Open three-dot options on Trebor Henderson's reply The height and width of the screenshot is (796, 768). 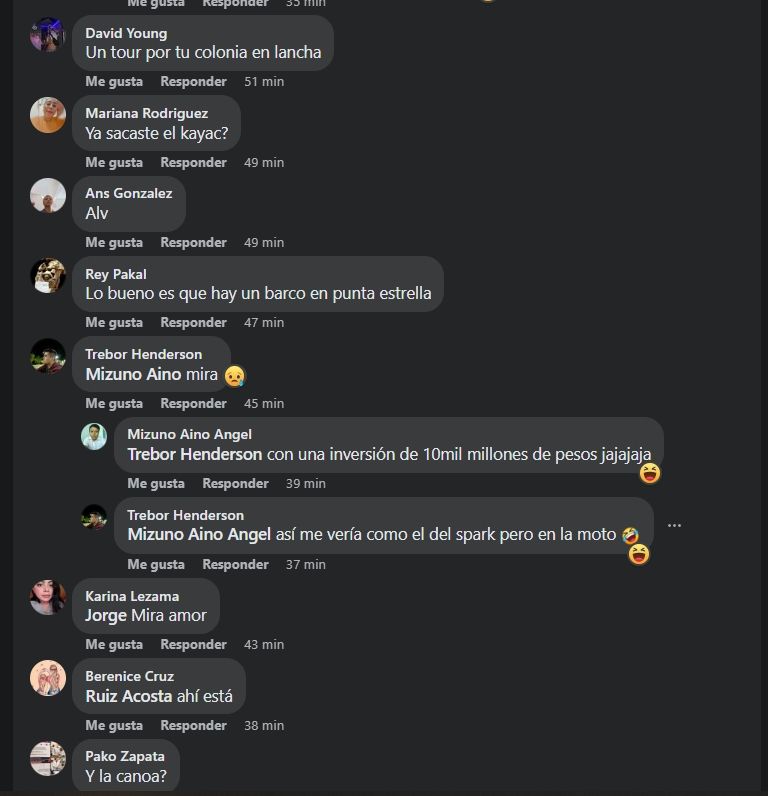(674, 525)
